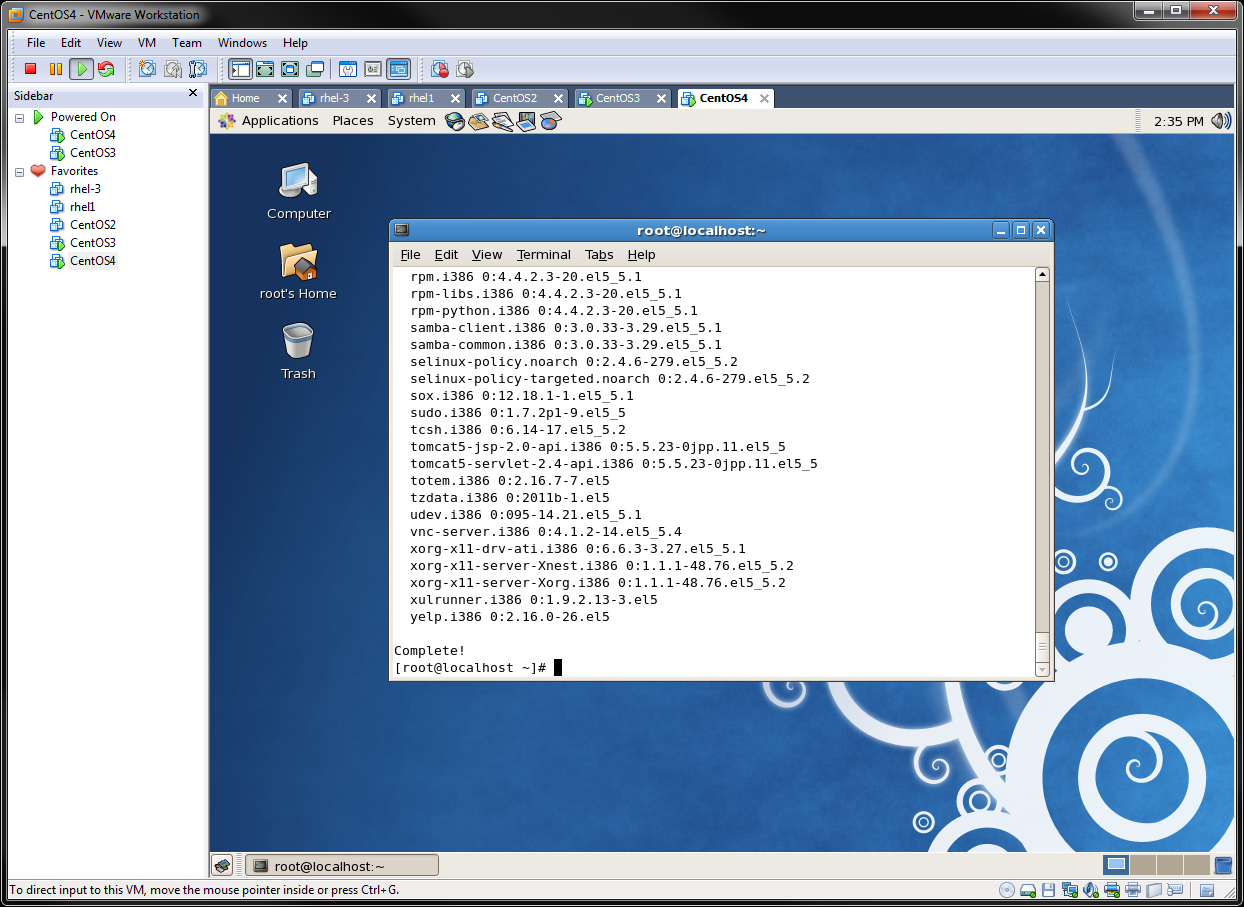1244x907 pixels.
Task: Open the Terminal menu in the terminal window
Action: pyautogui.click(x=543, y=254)
